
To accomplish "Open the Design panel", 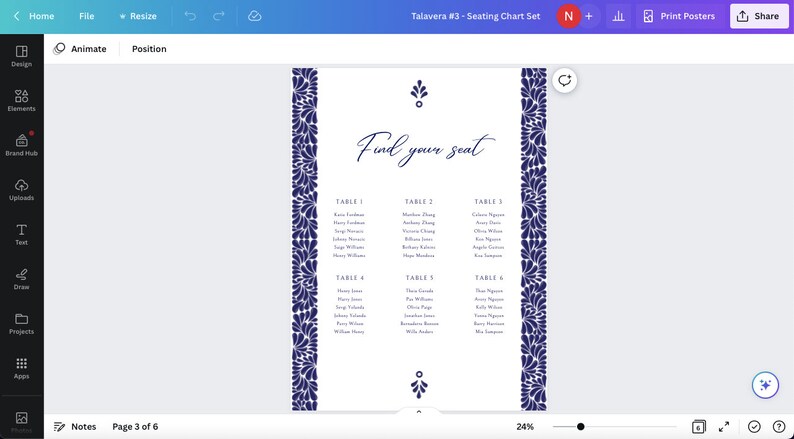I will pos(21,56).
